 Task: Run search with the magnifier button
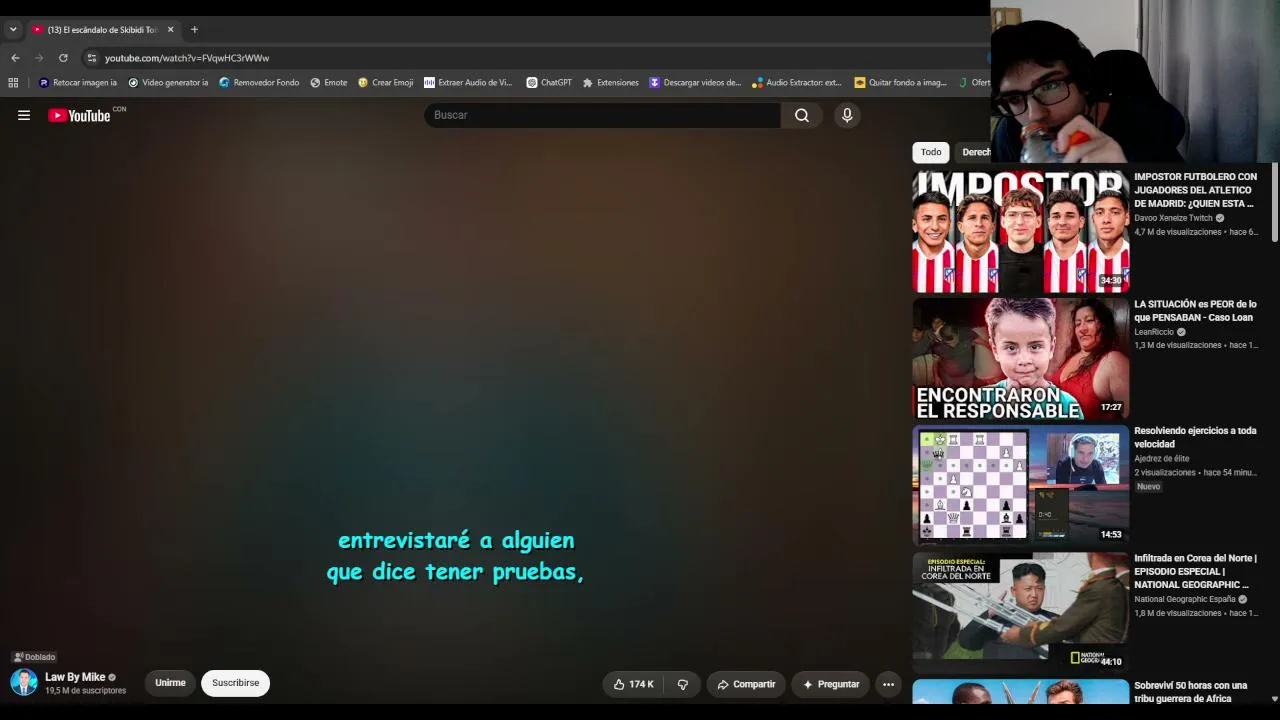tap(802, 115)
